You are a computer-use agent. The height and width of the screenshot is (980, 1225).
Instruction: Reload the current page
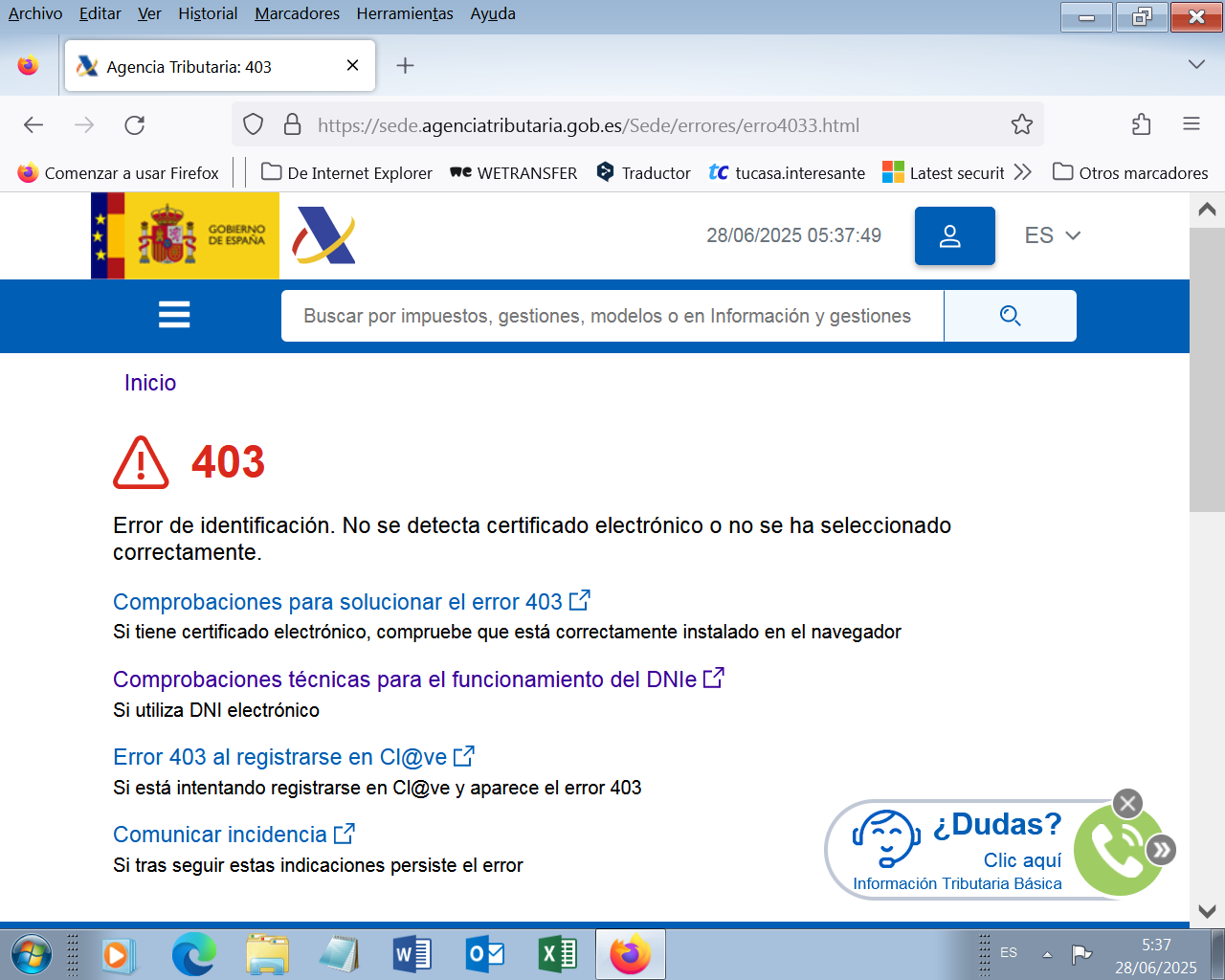135,124
